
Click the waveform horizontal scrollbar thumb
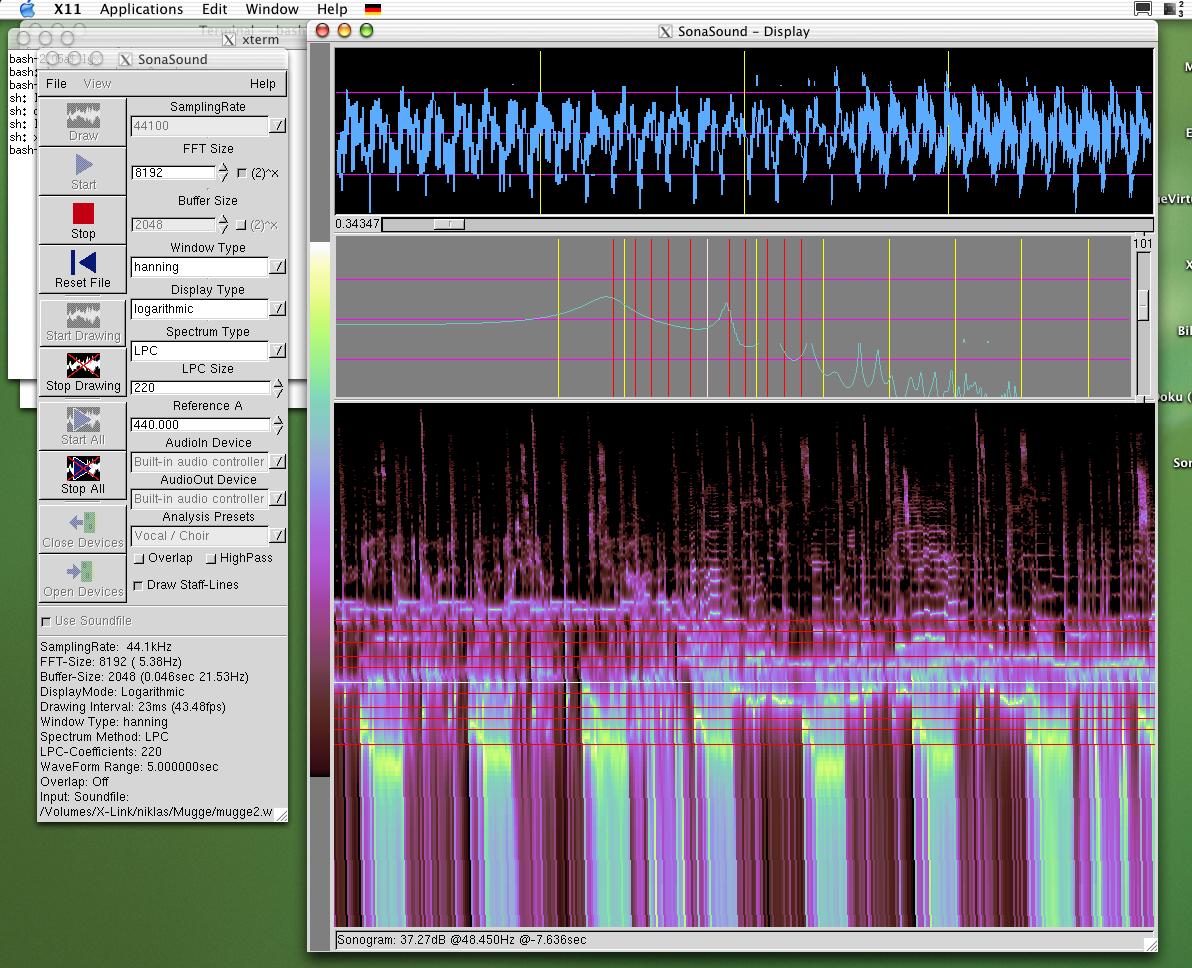[x=449, y=224]
